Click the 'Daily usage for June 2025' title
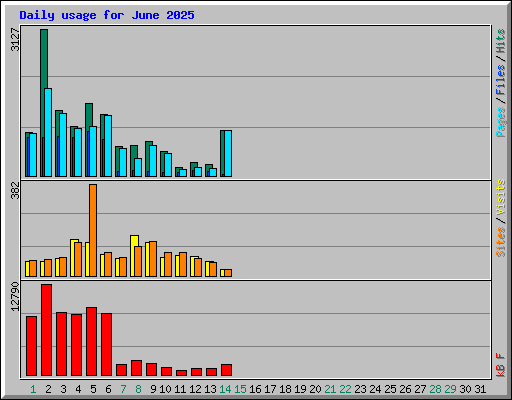The width and height of the screenshot is (512, 400). point(107,15)
